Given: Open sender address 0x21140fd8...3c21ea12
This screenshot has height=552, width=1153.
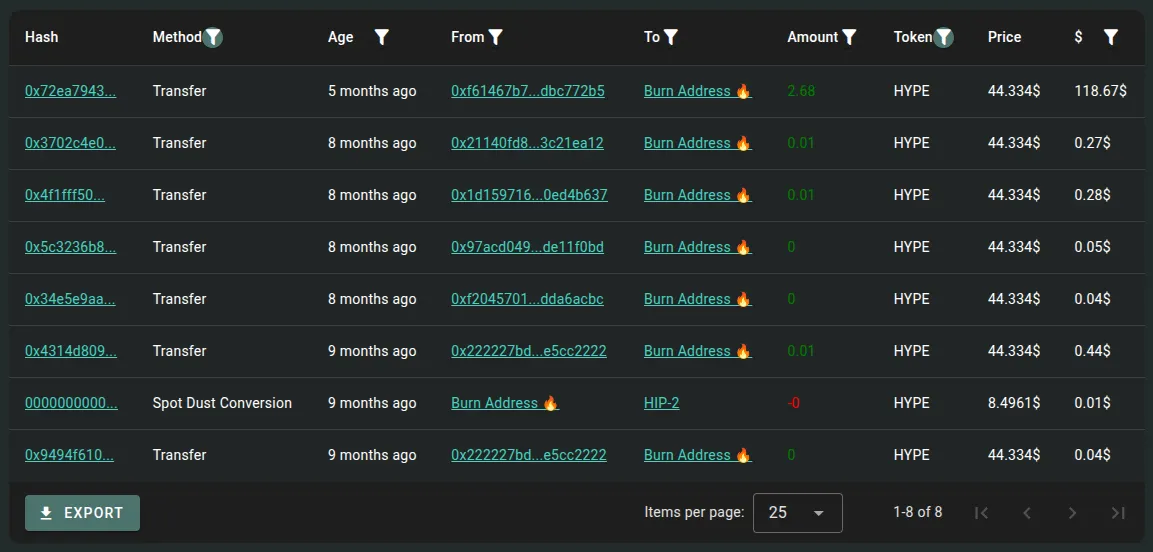Looking at the screenshot, I should point(527,143).
